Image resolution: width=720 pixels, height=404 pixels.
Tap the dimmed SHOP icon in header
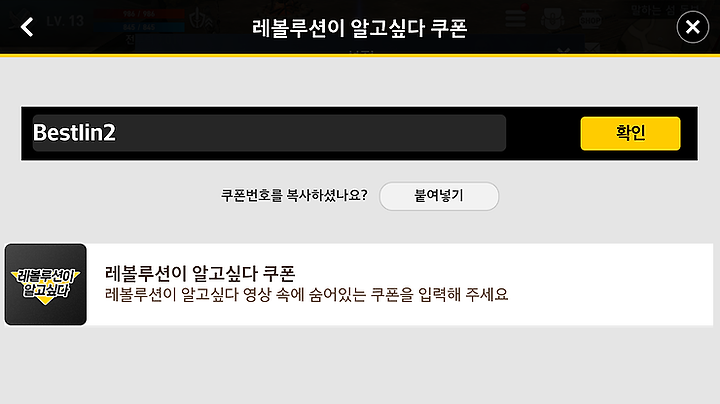[x=590, y=19]
